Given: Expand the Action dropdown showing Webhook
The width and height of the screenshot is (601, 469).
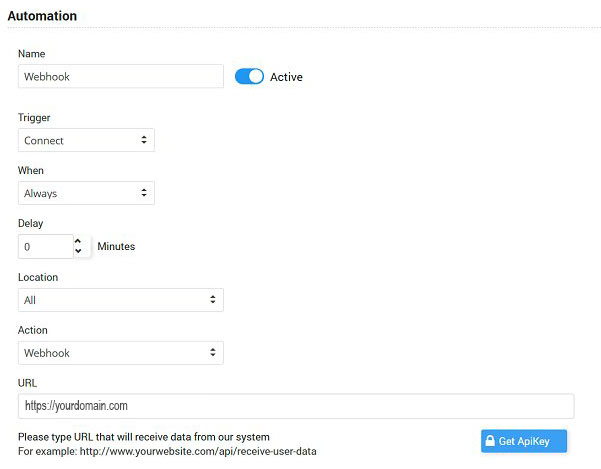Looking at the screenshot, I should (120, 353).
